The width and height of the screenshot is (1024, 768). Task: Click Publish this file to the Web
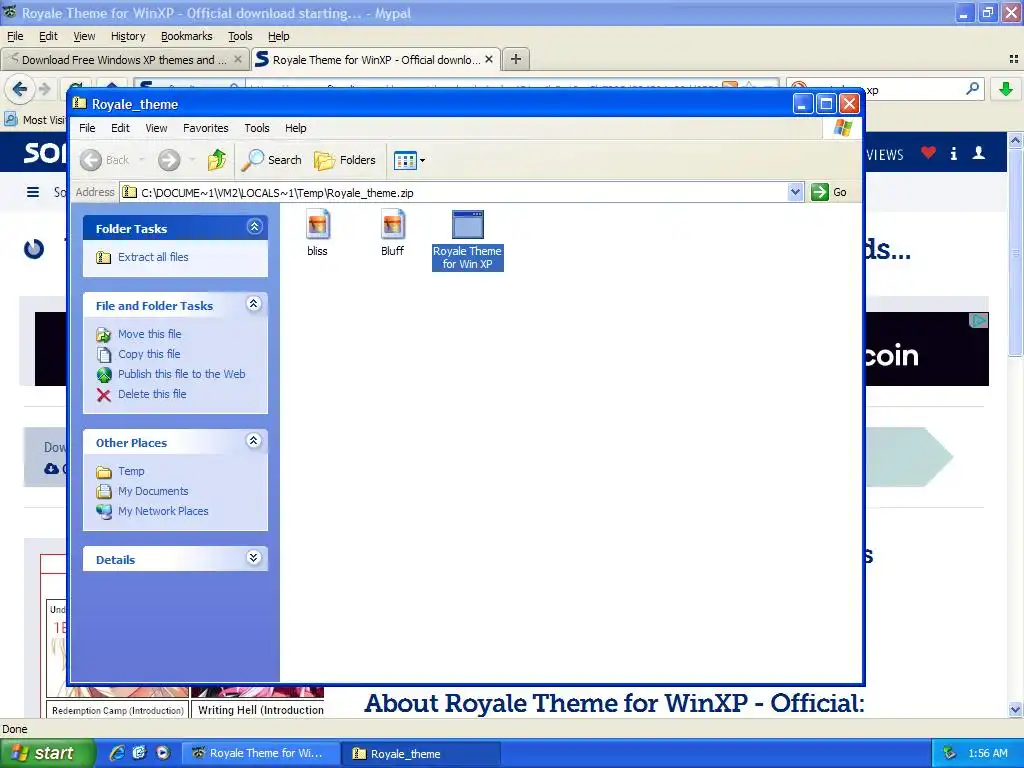pos(182,374)
